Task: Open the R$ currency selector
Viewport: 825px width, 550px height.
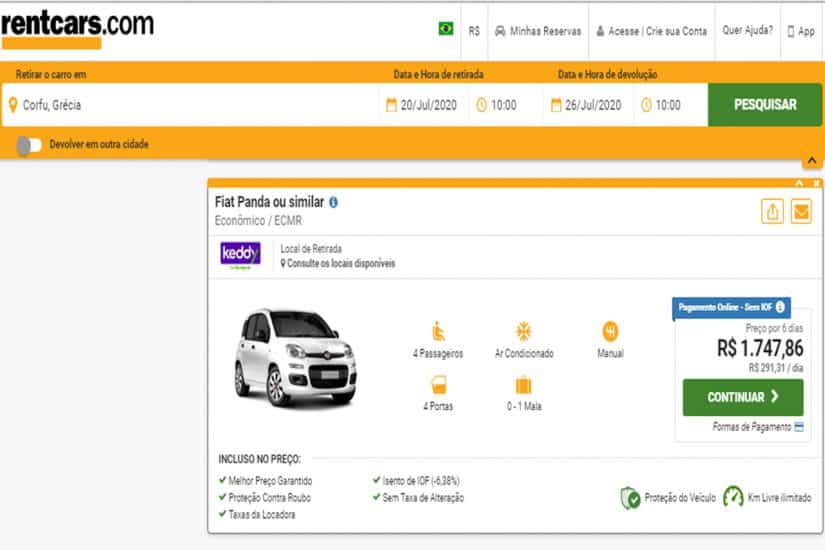Action: [474, 31]
